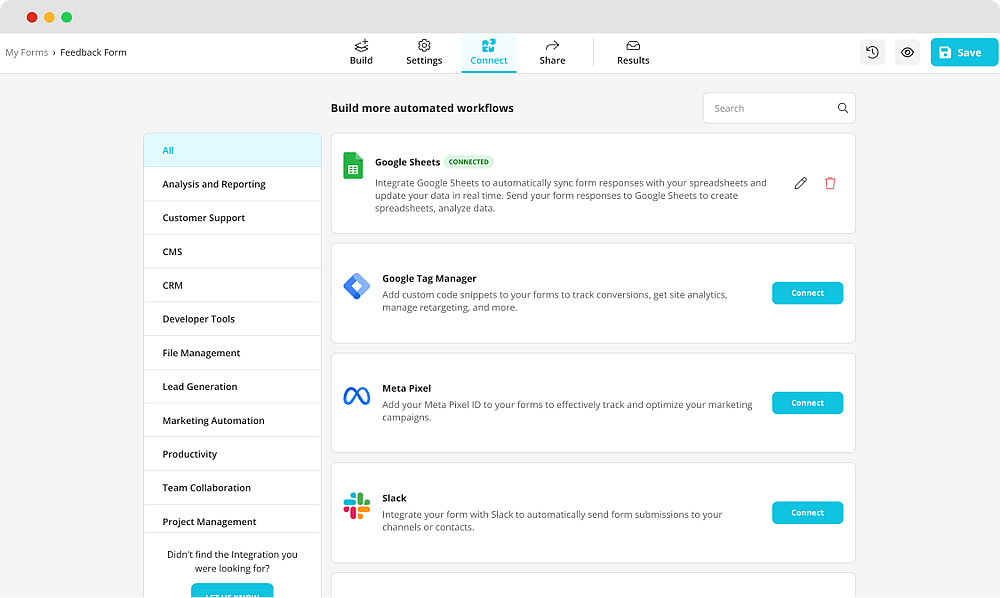Open the Settings tab
This screenshot has height=598, width=1000.
click(424, 53)
